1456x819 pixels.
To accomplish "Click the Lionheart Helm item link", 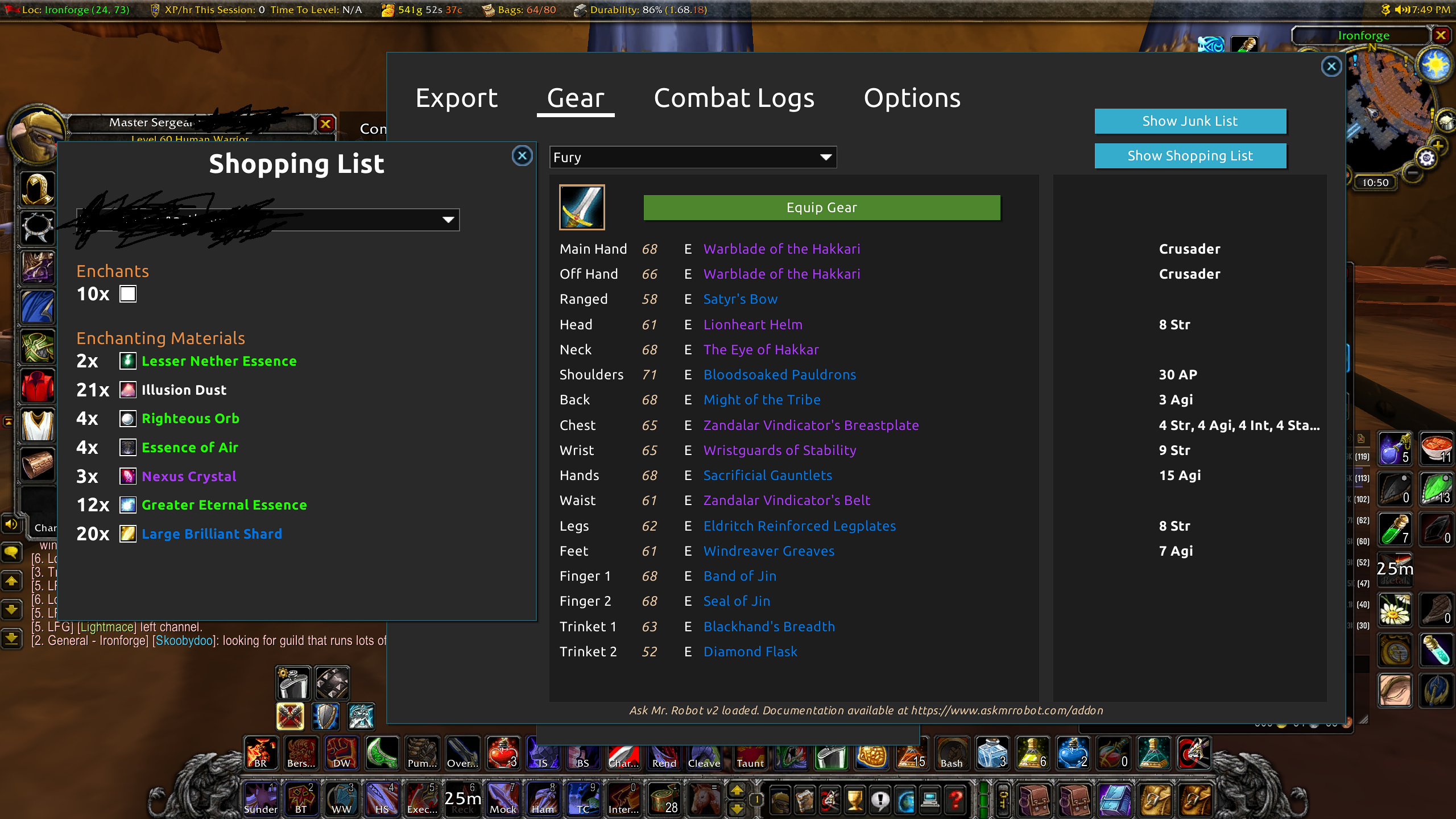I will [x=752, y=324].
